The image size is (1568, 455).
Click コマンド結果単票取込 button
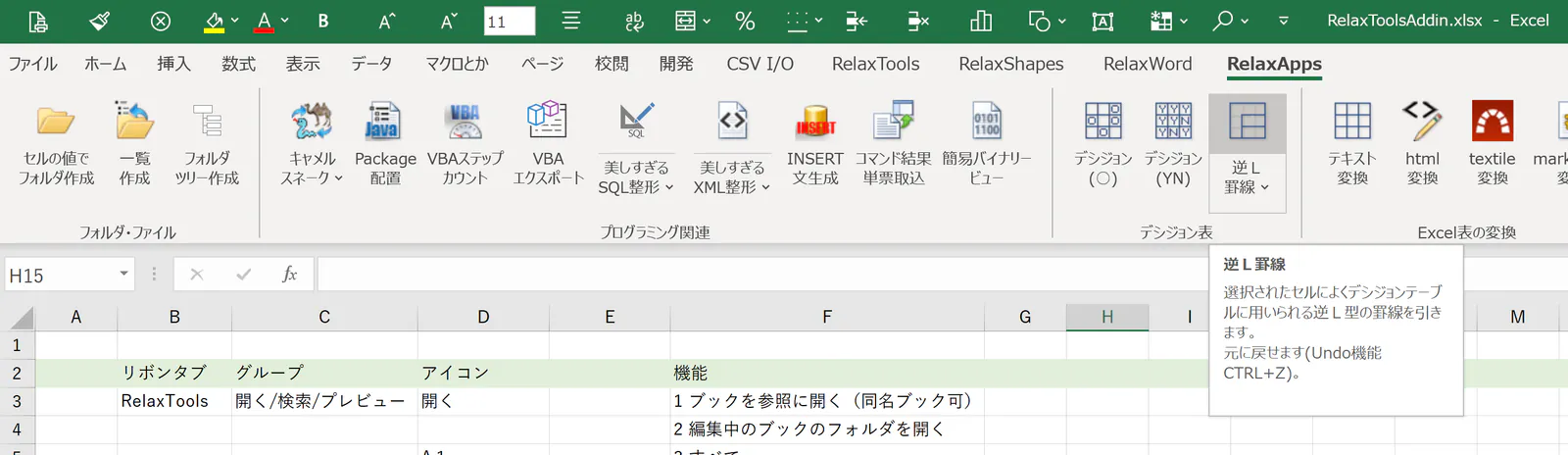point(893,144)
